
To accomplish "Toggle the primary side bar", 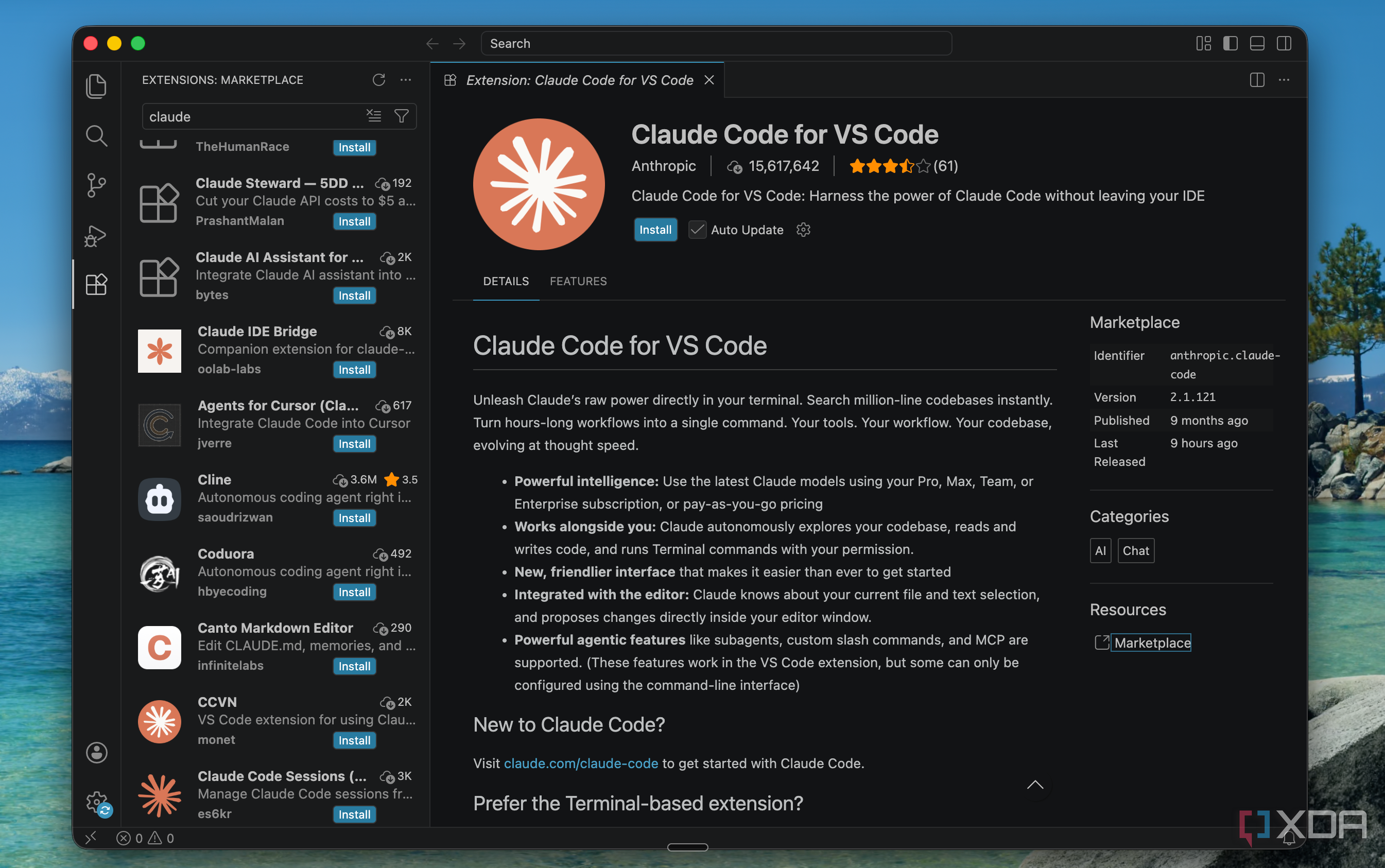I will pos(1230,44).
